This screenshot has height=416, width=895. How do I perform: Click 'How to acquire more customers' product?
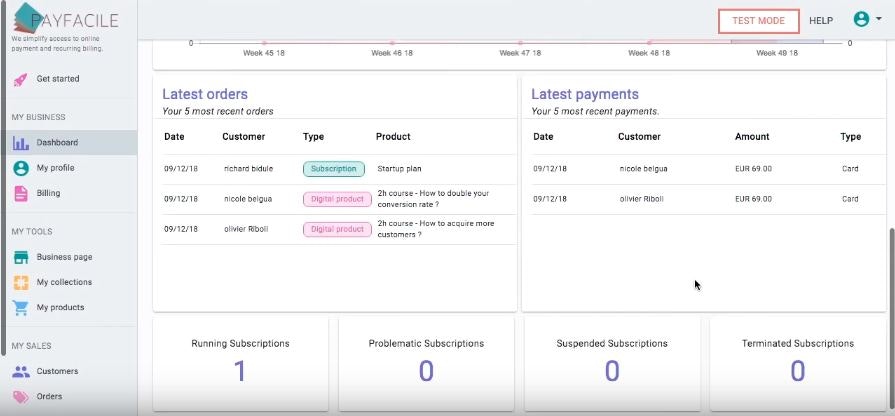pos(436,229)
